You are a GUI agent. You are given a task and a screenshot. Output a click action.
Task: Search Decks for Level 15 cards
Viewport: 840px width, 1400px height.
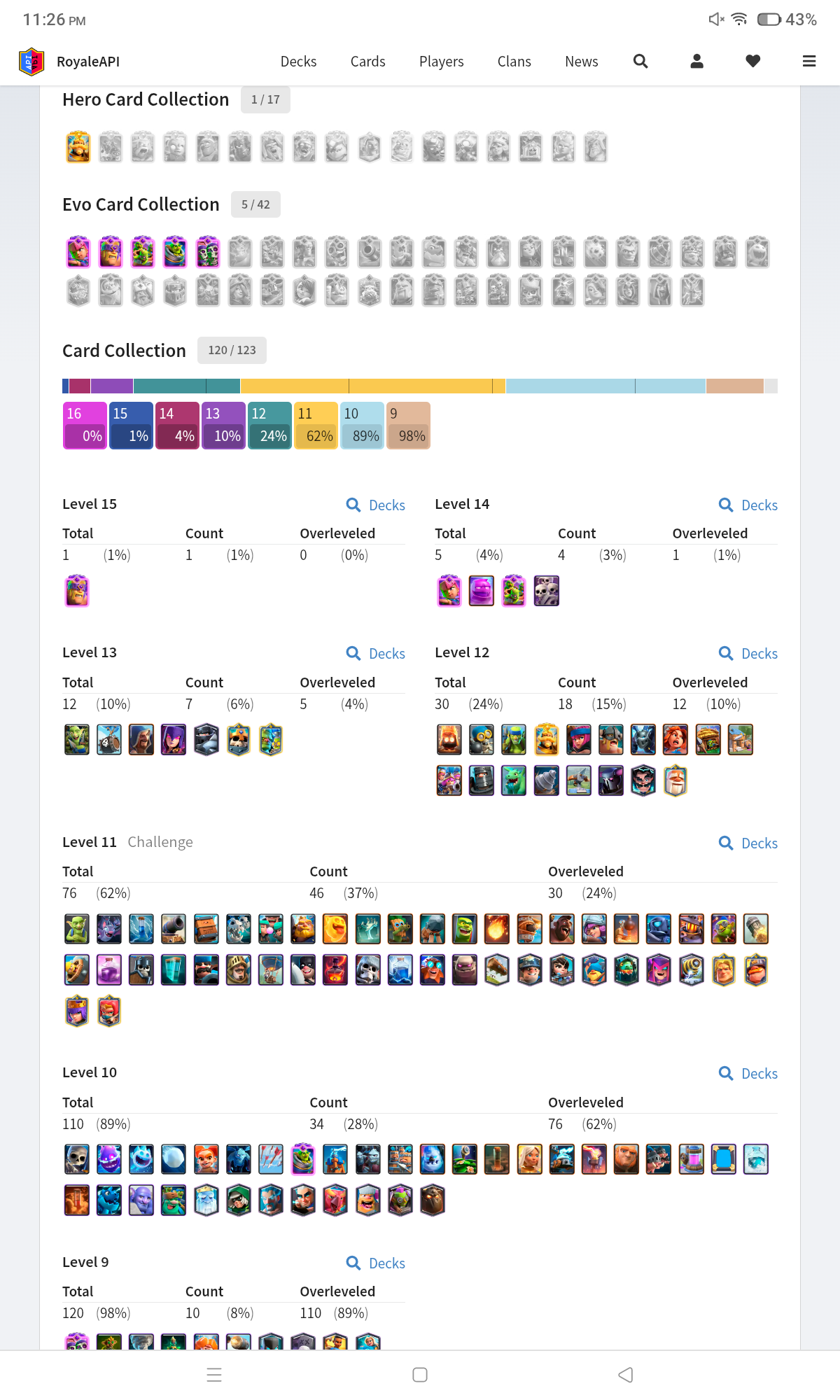click(376, 505)
